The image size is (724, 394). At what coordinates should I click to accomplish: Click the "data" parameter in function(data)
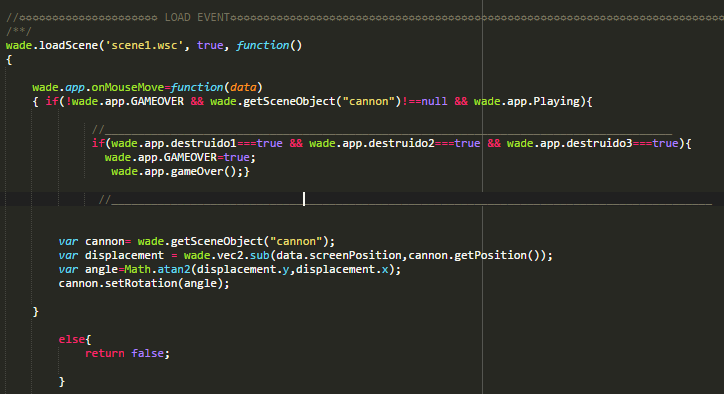point(243,87)
